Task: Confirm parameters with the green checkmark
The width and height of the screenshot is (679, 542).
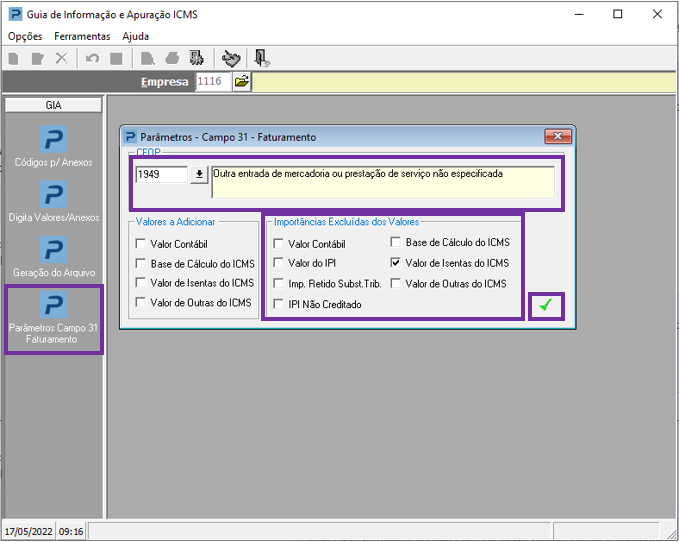Action: click(545, 306)
